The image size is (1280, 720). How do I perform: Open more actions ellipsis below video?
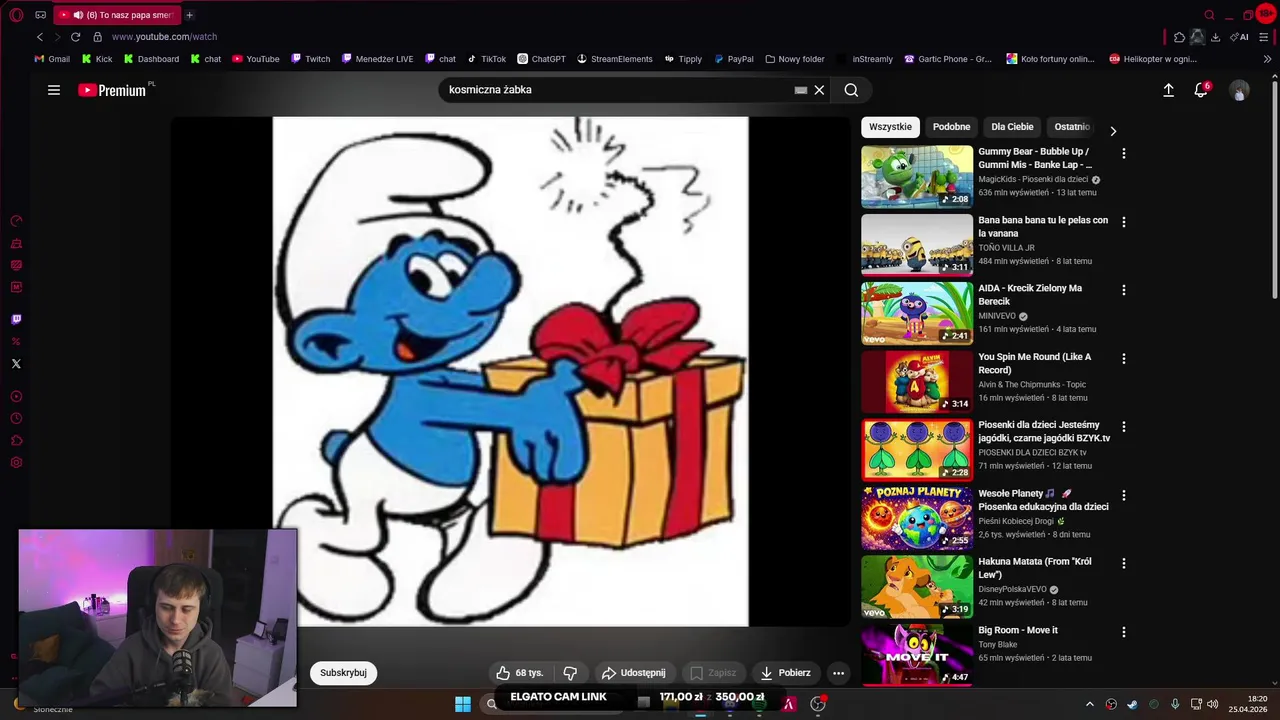click(838, 673)
